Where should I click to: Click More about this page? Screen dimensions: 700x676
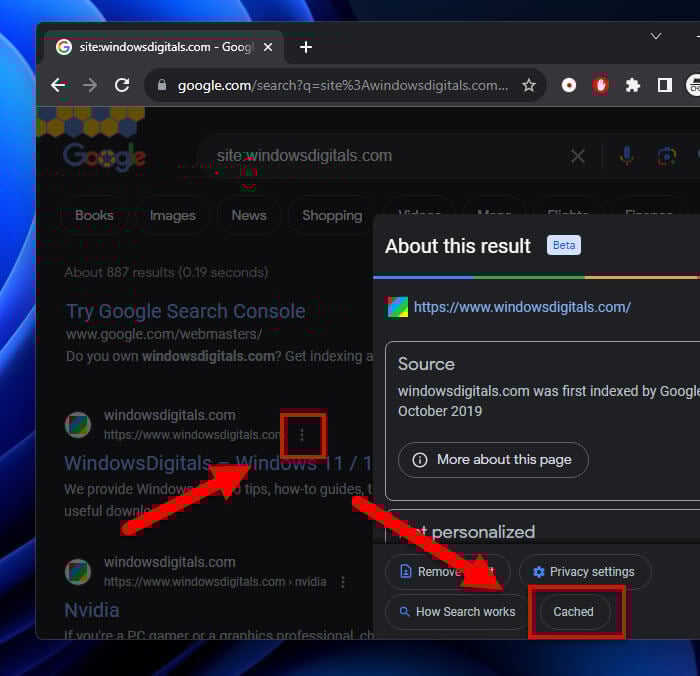coord(493,460)
